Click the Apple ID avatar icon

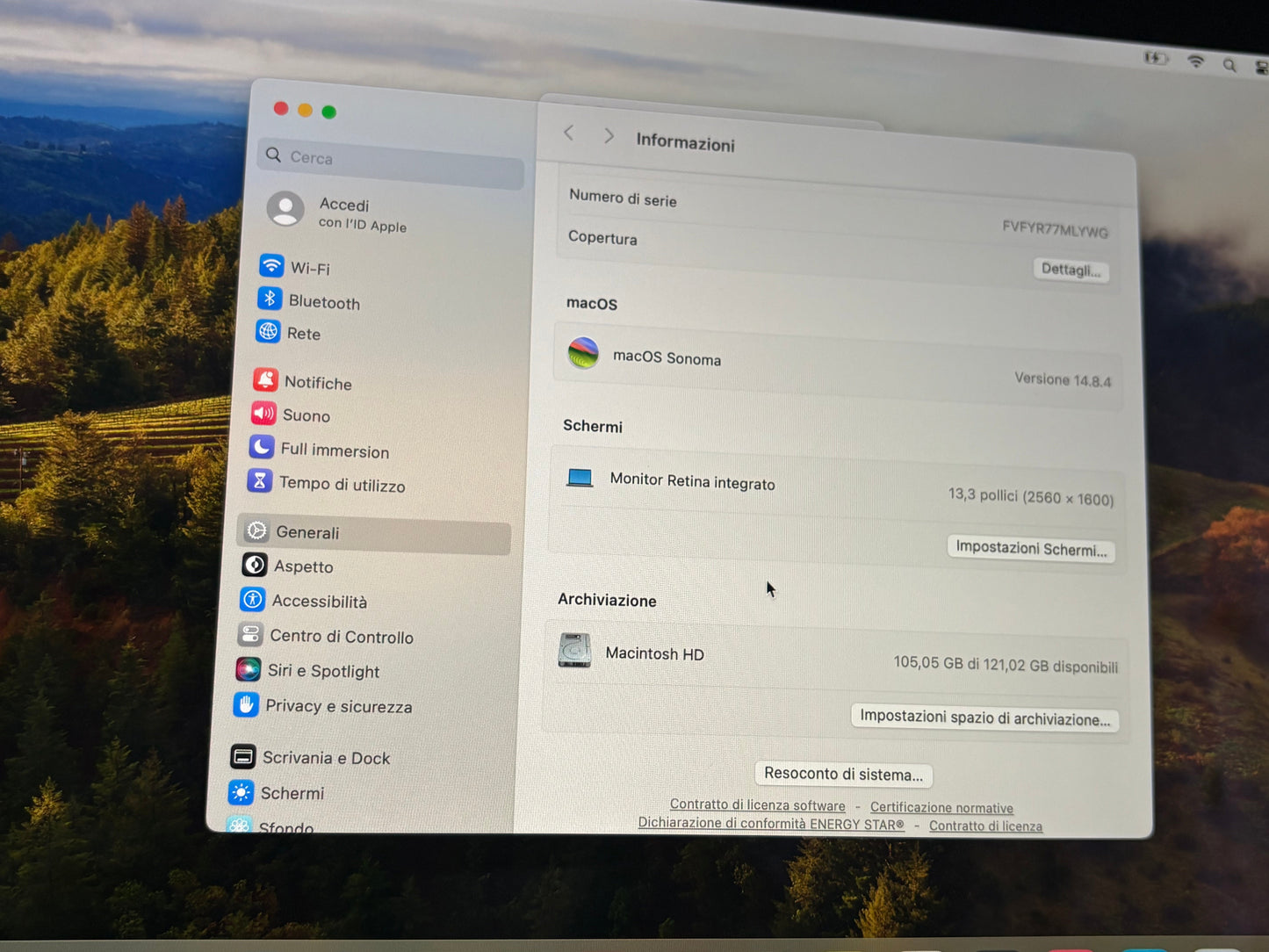(x=285, y=209)
